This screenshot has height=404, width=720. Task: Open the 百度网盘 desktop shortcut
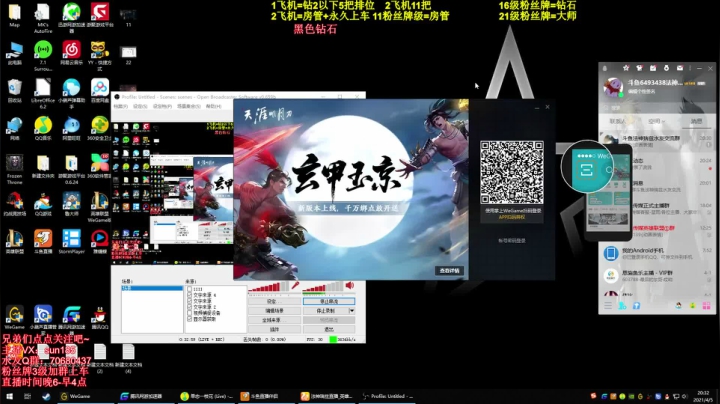tap(100, 91)
